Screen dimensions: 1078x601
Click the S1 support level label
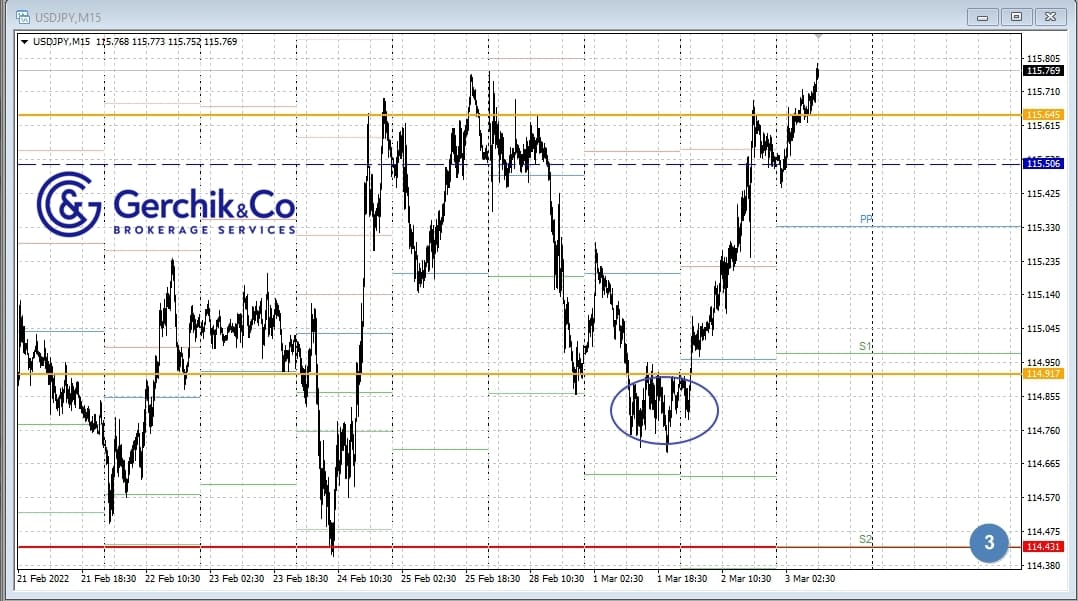(866, 346)
